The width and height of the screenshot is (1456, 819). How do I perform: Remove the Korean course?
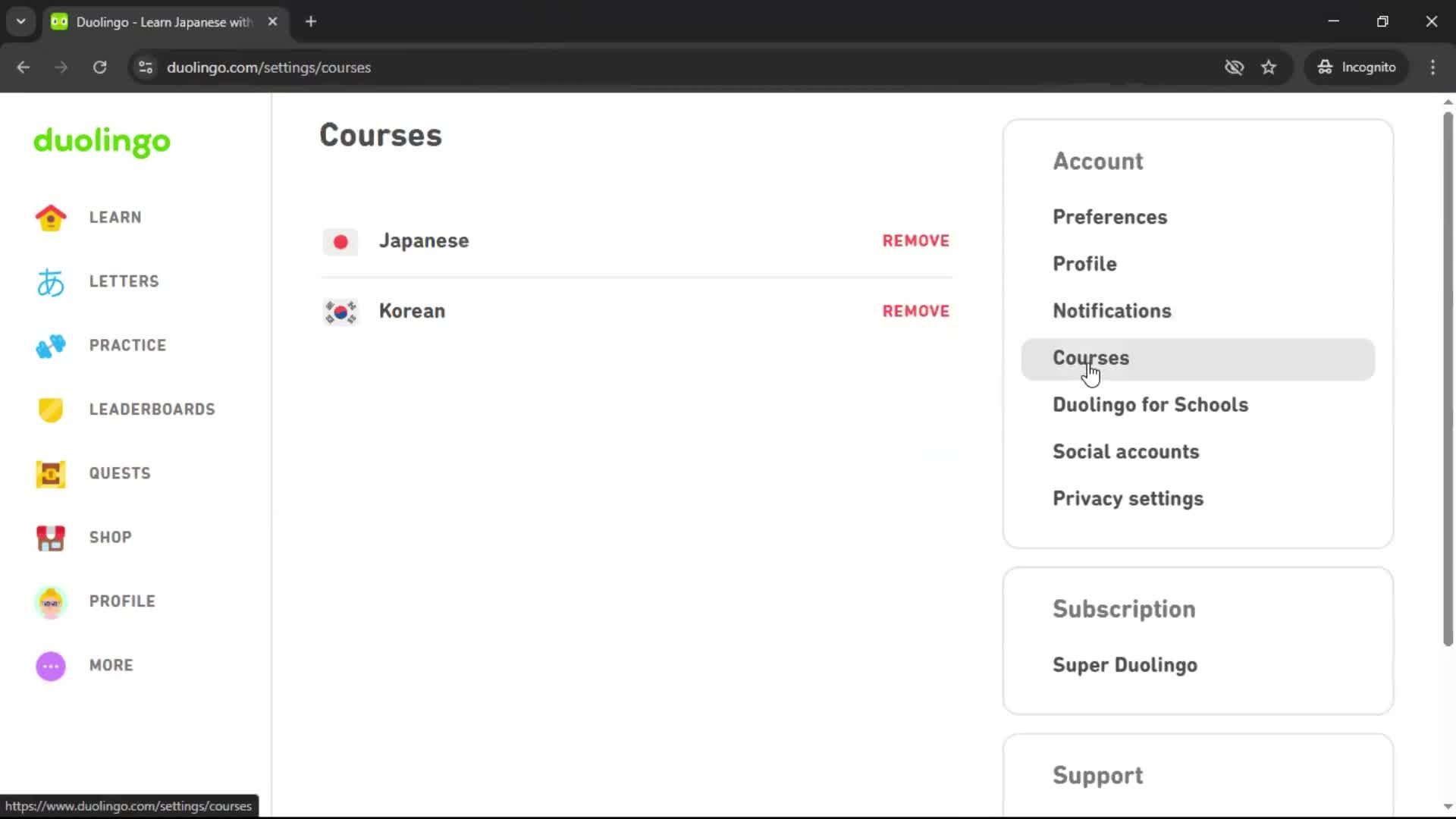pyautogui.click(x=915, y=312)
